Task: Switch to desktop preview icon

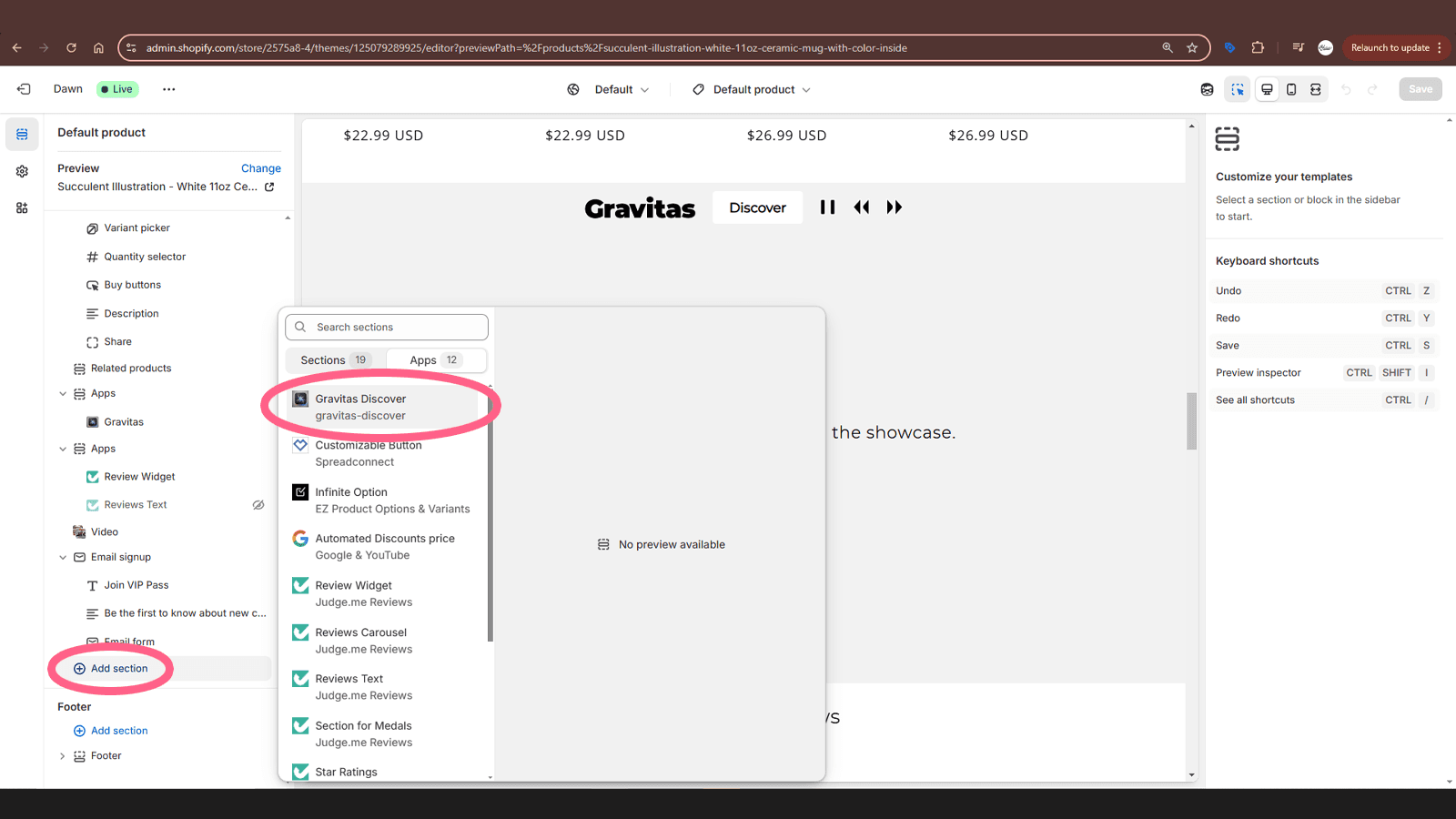Action: 1267,89
